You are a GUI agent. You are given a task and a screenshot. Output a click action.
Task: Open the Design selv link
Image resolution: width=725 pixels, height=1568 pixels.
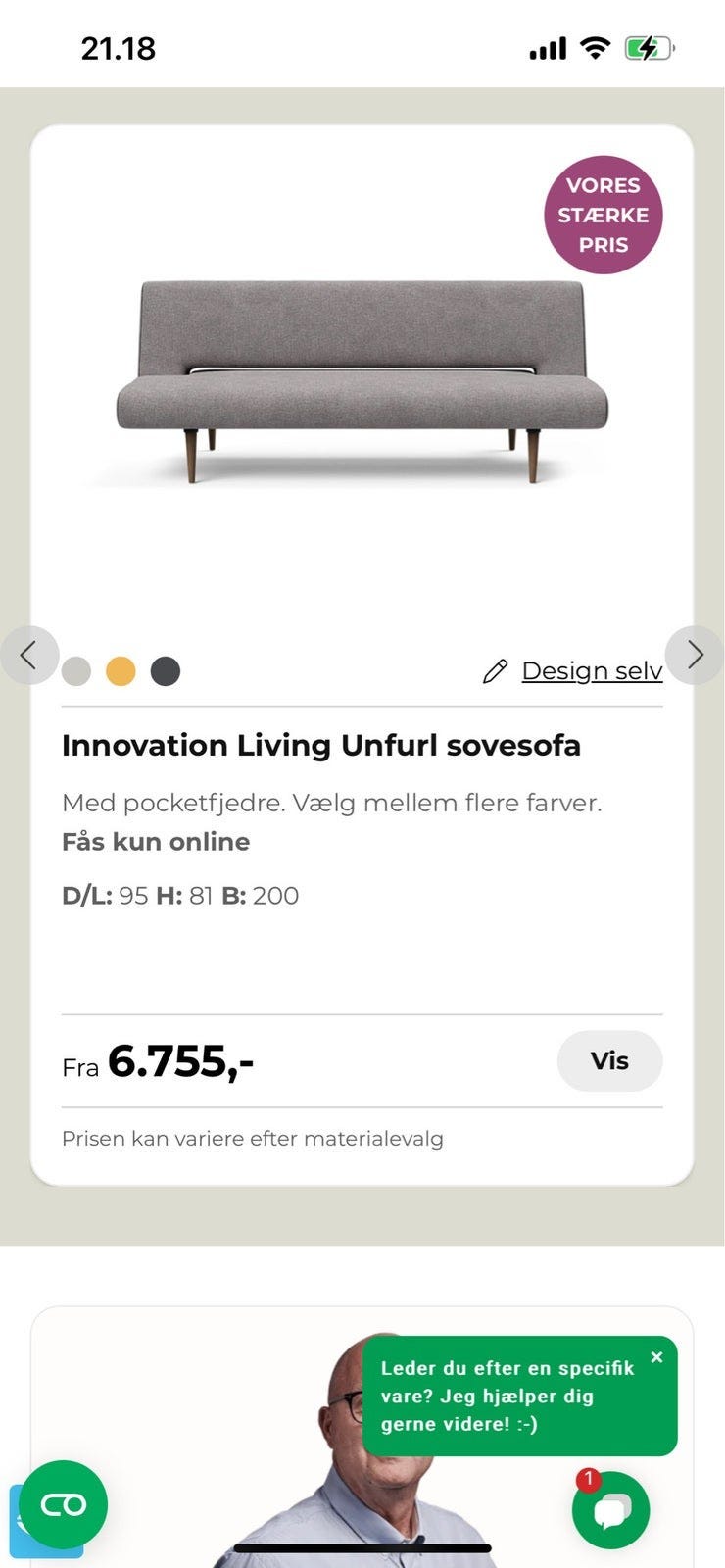592,671
